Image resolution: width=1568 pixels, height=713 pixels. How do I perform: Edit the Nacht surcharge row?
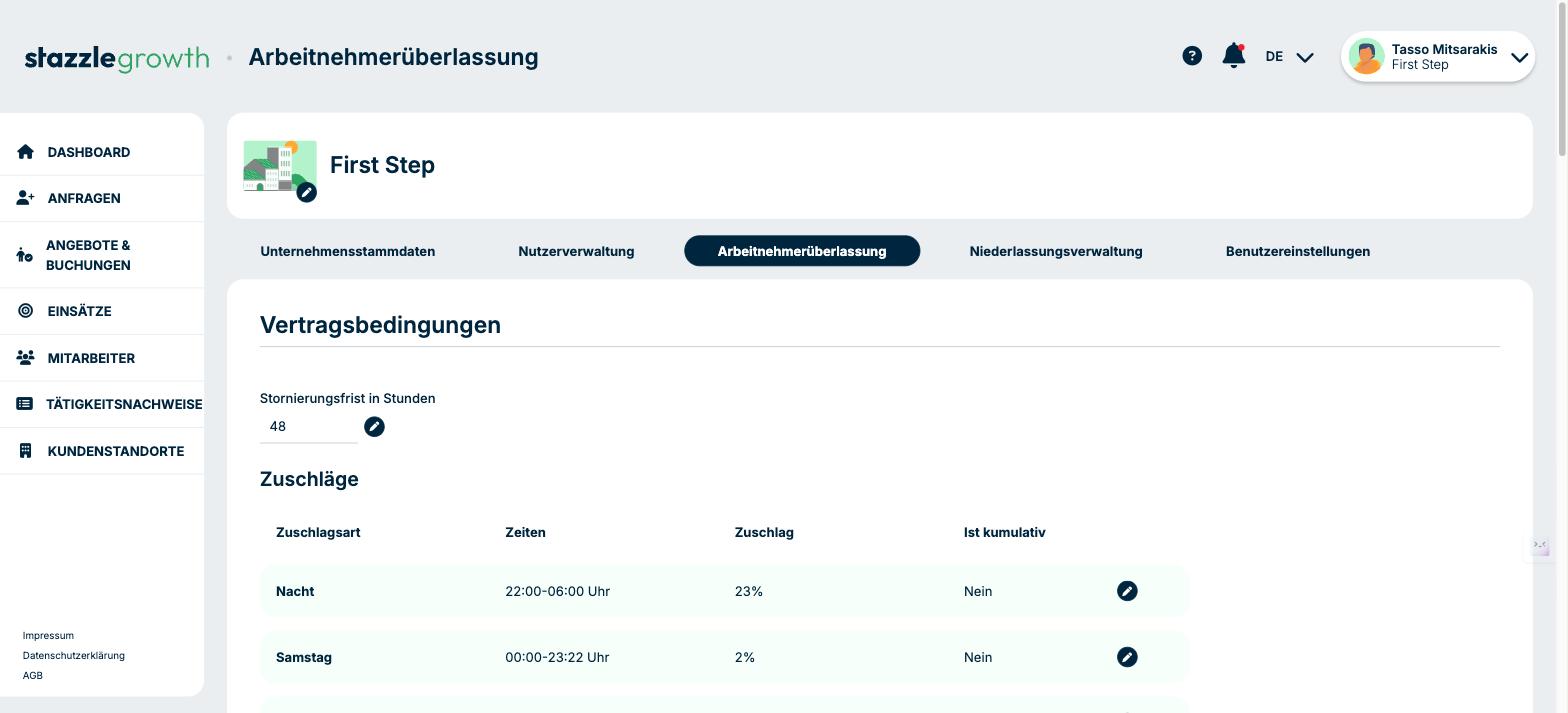(x=1127, y=591)
